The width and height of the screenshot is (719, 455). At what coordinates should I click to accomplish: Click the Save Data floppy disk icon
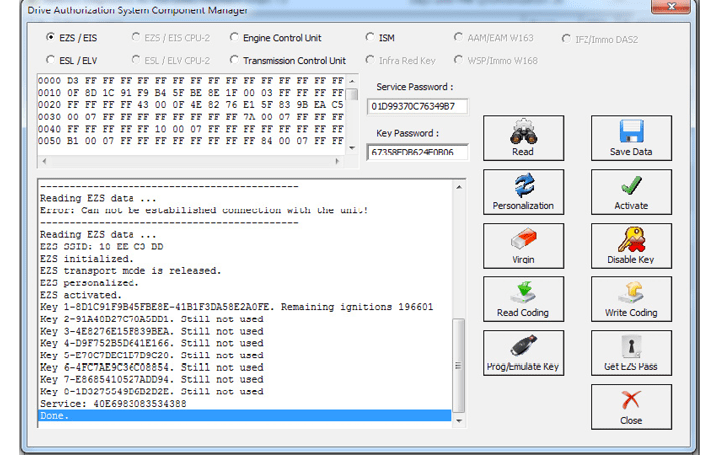(x=630, y=133)
